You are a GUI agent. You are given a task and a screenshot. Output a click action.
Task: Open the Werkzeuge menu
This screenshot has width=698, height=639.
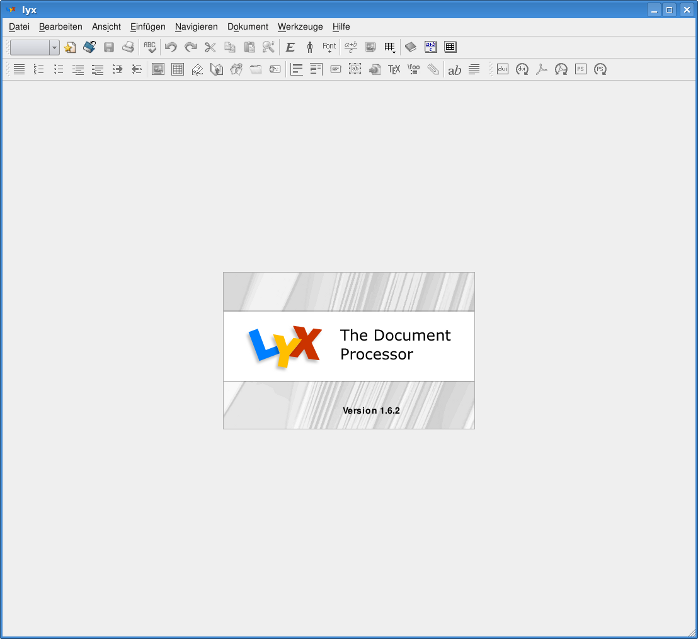pyautogui.click(x=300, y=27)
